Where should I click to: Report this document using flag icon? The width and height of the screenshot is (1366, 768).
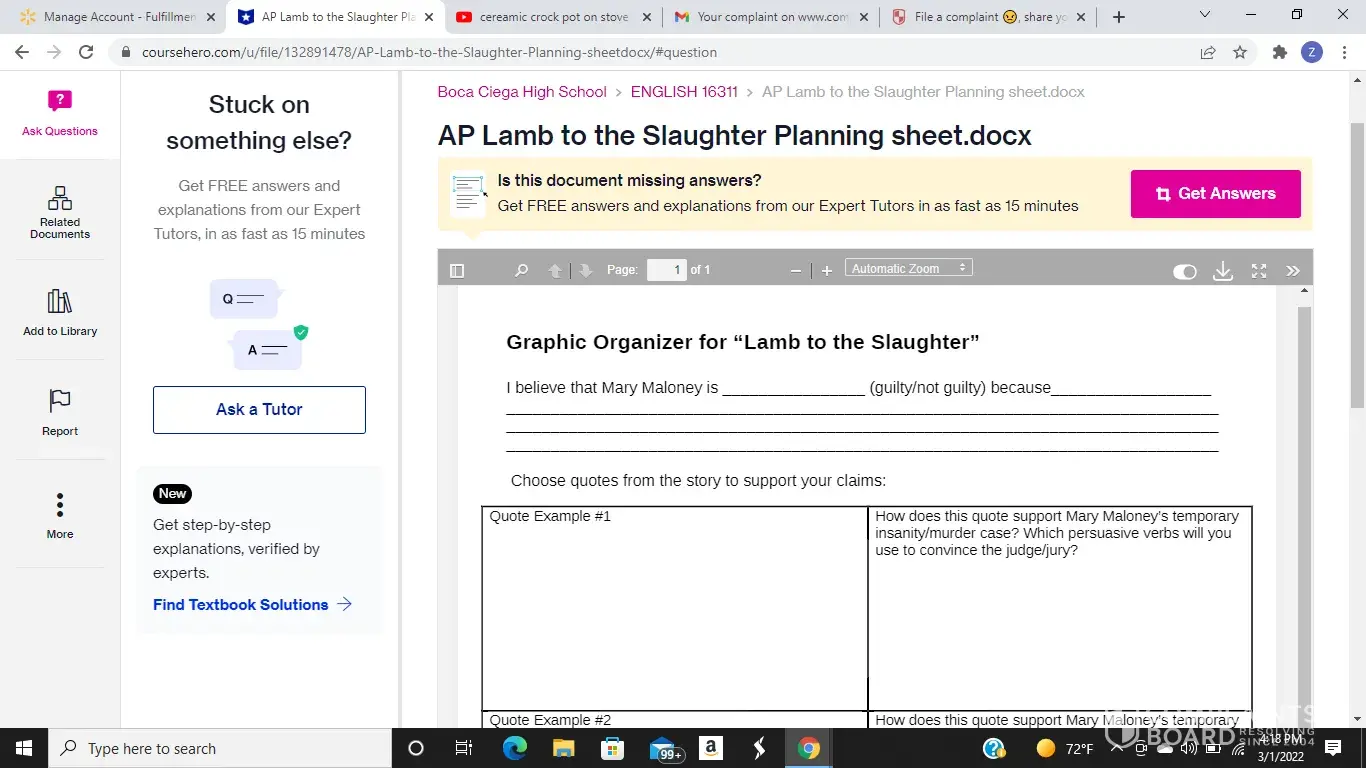tap(60, 412)
